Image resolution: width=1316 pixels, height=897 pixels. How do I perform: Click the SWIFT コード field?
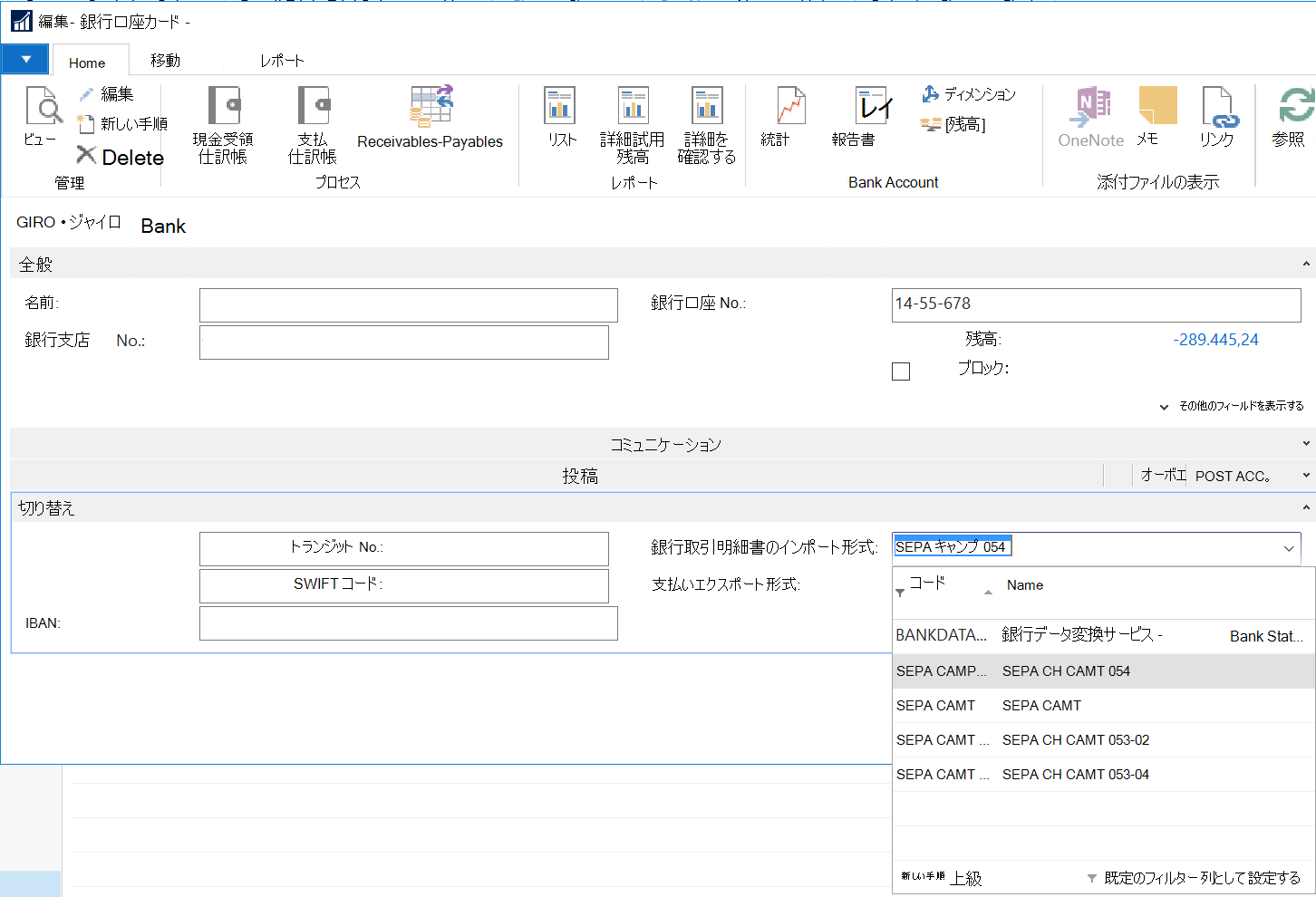[404, 586]
